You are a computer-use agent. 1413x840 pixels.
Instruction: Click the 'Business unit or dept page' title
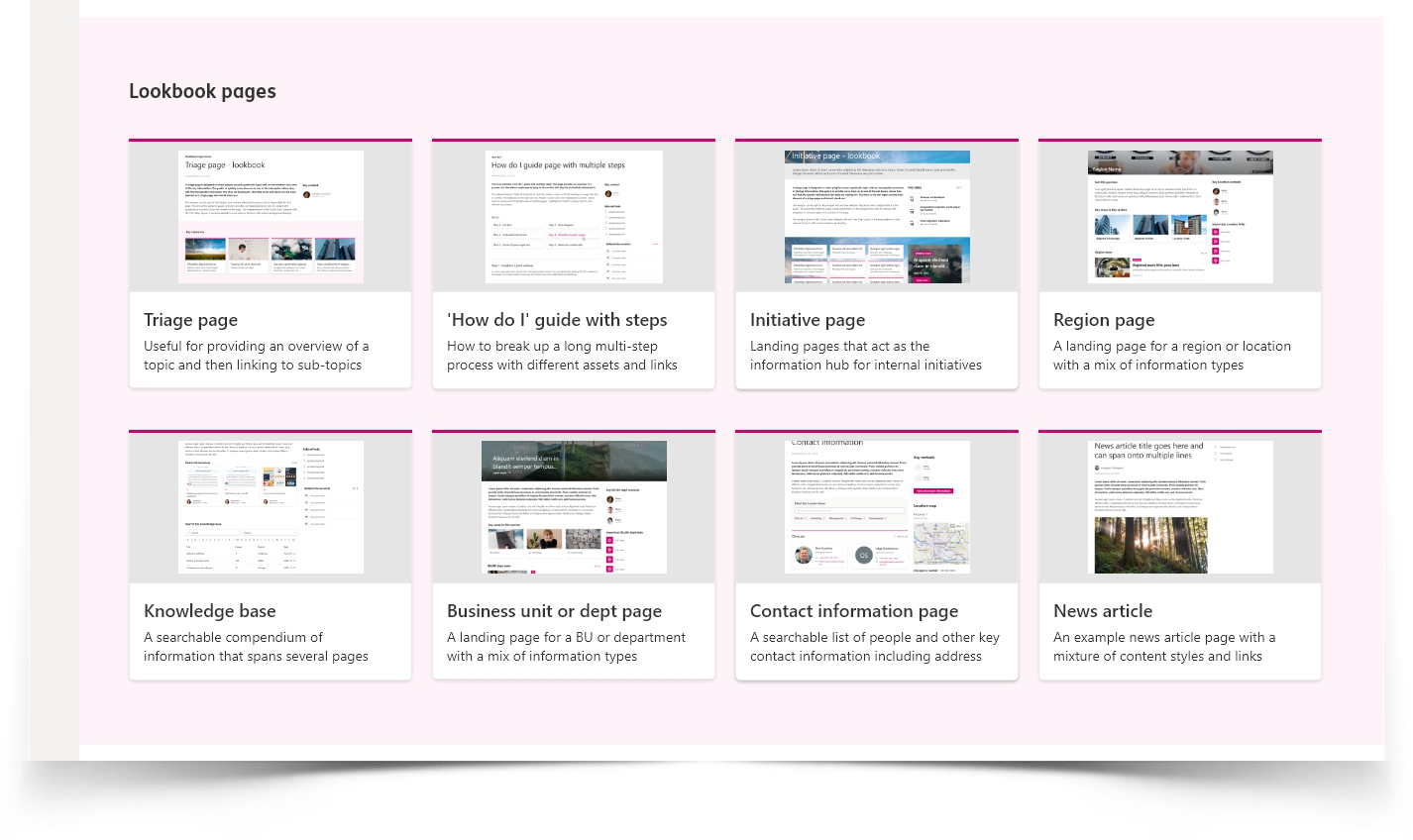(554, 611)
